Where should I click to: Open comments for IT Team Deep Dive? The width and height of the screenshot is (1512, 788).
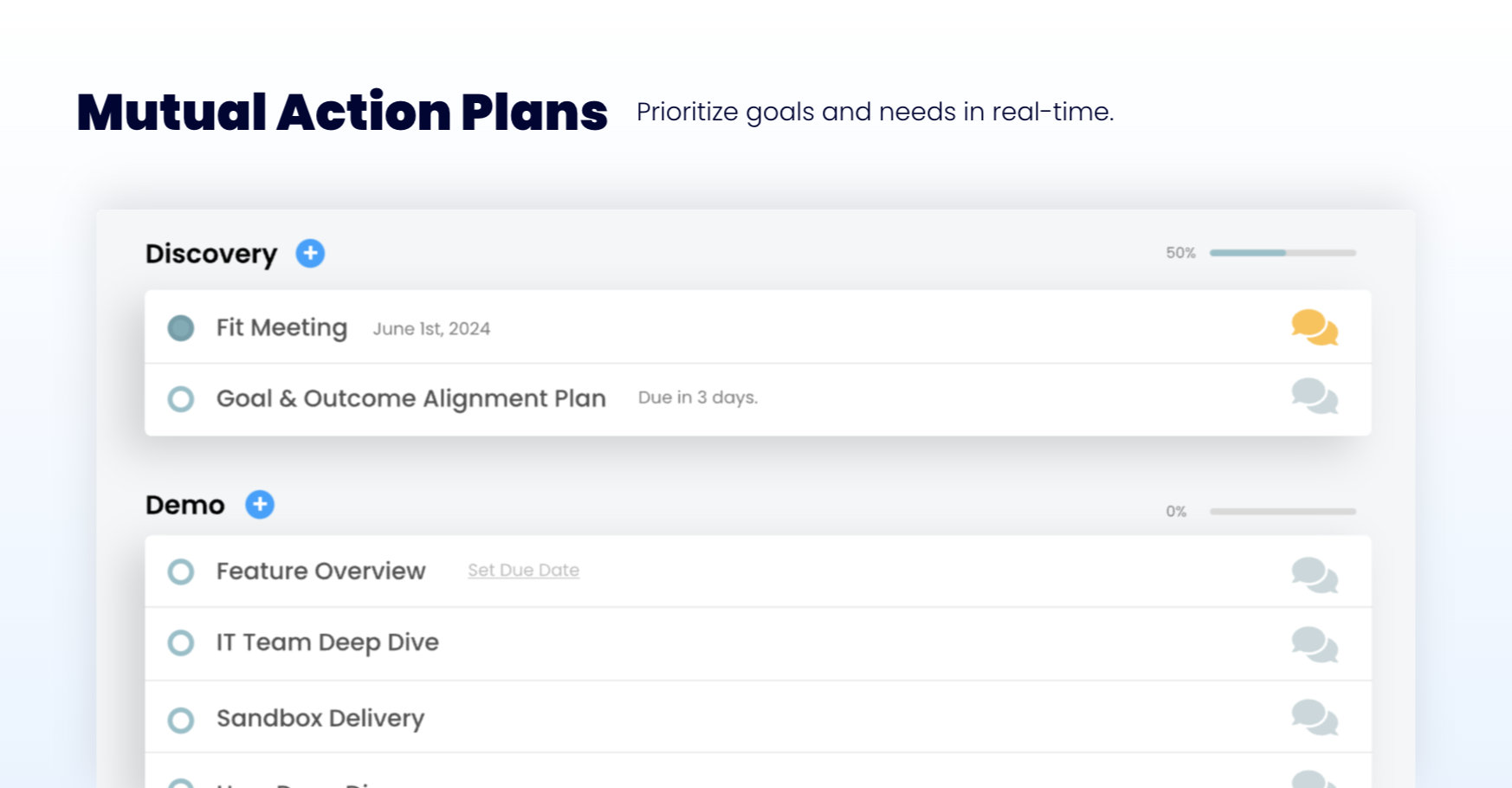1314,645
